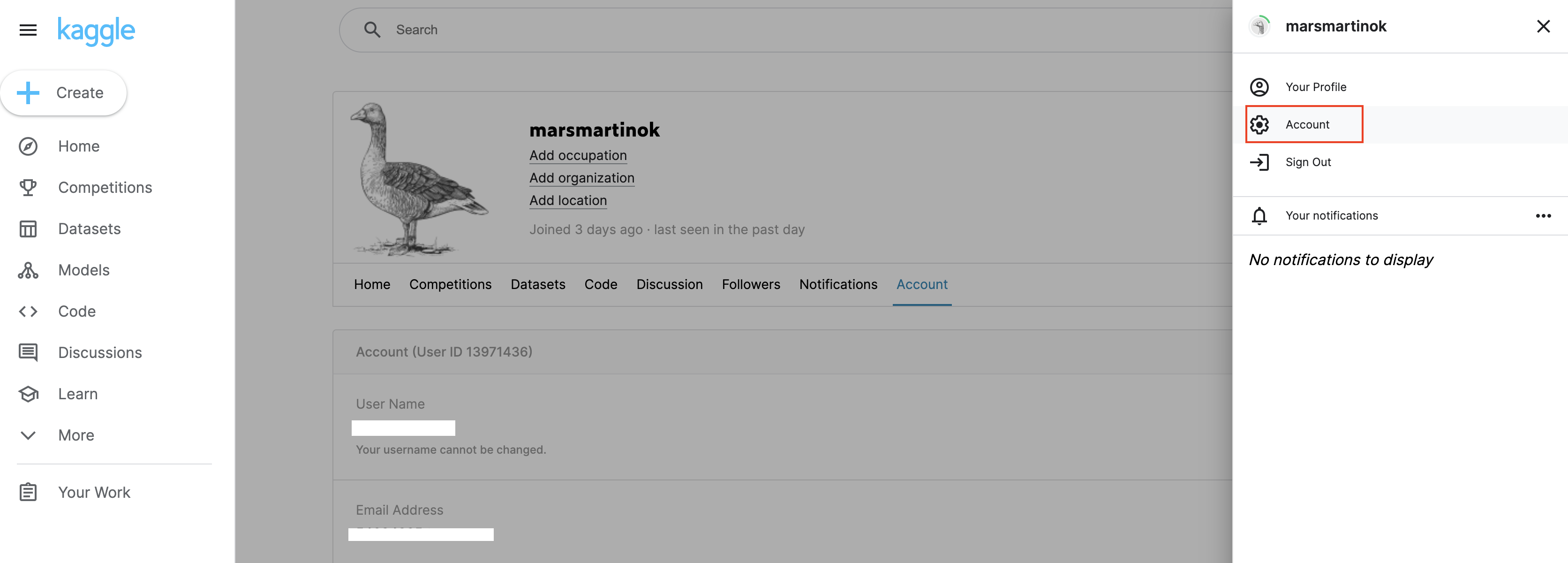Click the hamburger menu icon

[x=28, y=30]
